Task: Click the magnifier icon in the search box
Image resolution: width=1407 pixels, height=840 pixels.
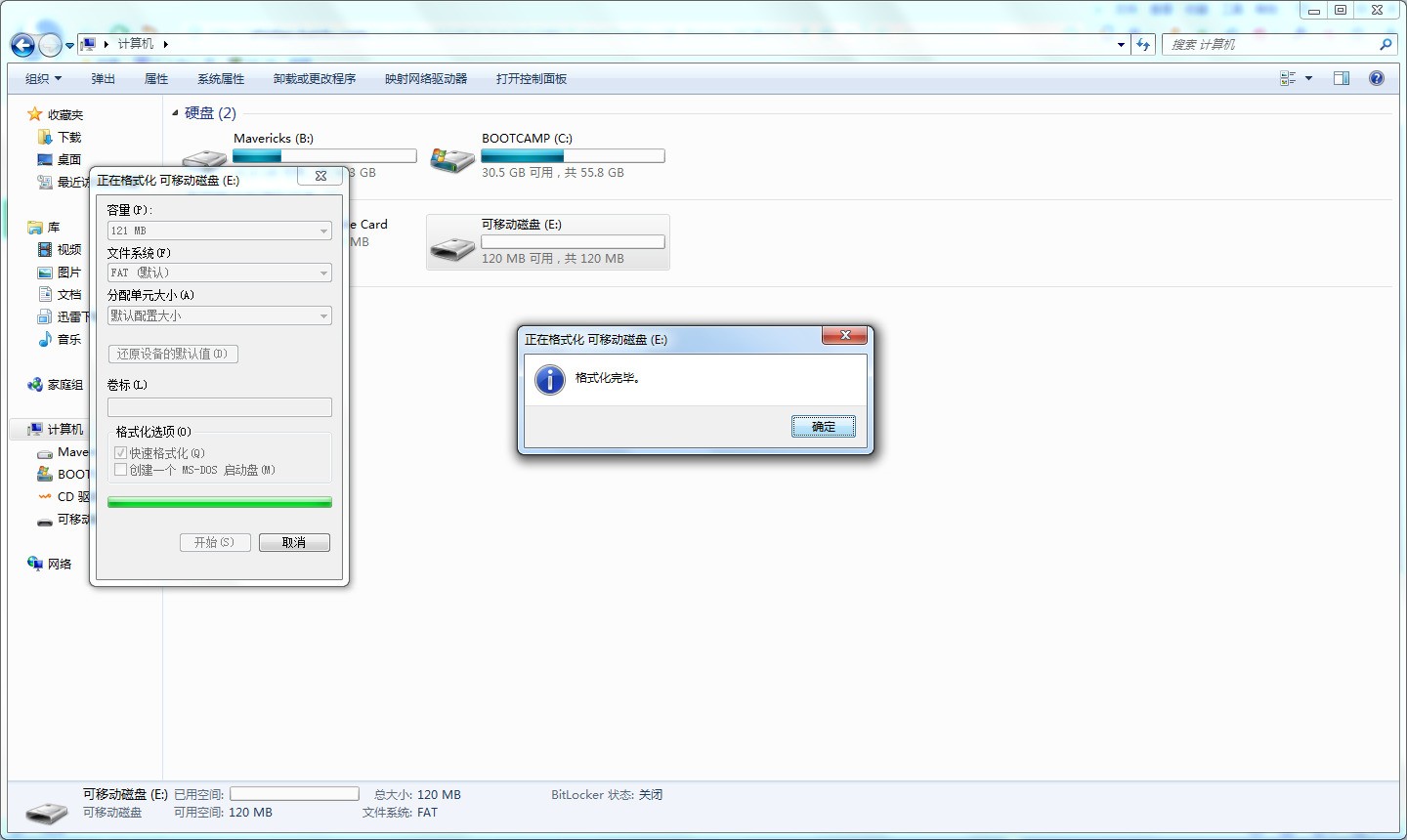Action: (x=1386, y=44)
